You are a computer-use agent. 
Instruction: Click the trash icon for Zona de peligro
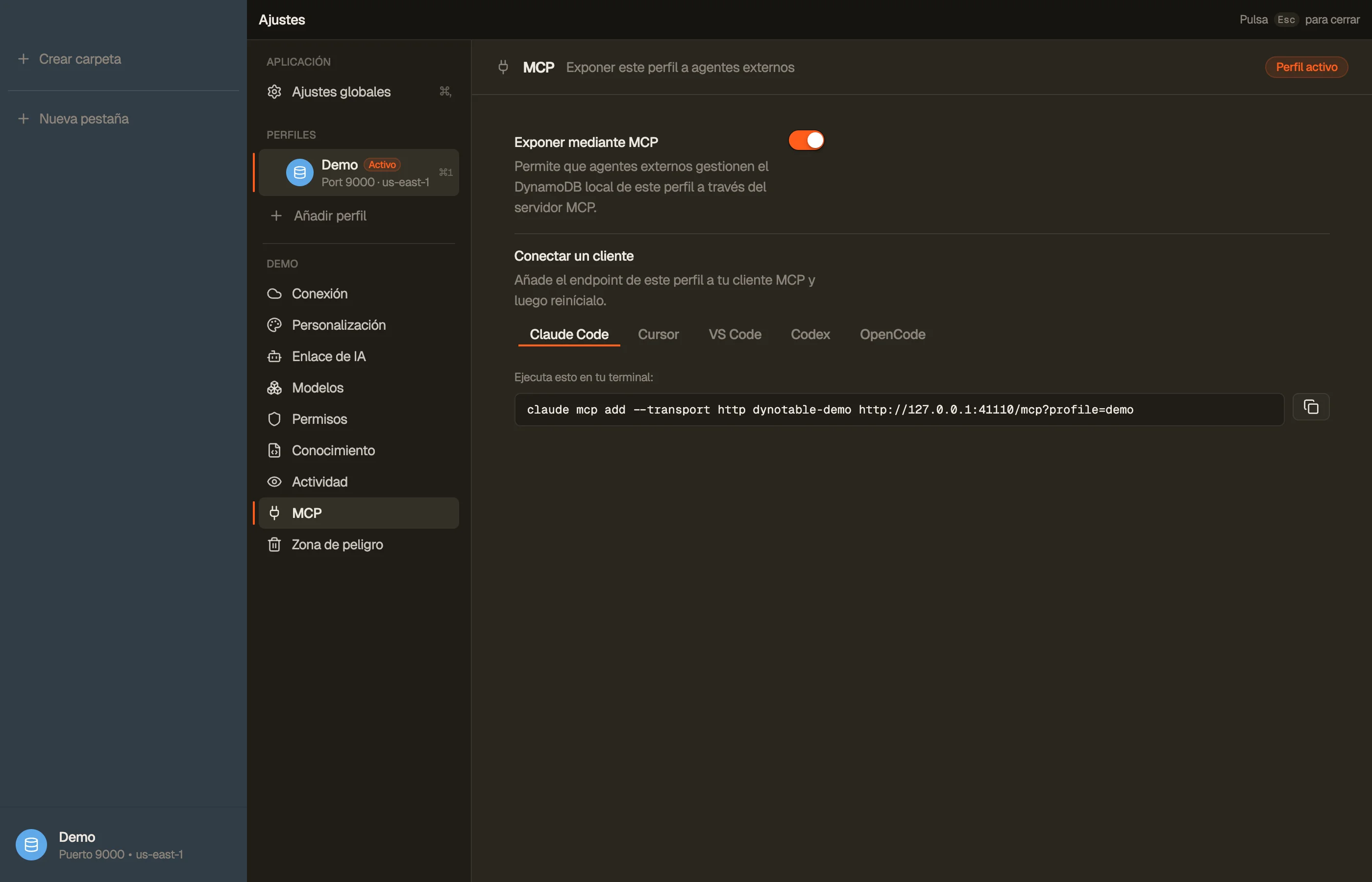tap(274, 545)
